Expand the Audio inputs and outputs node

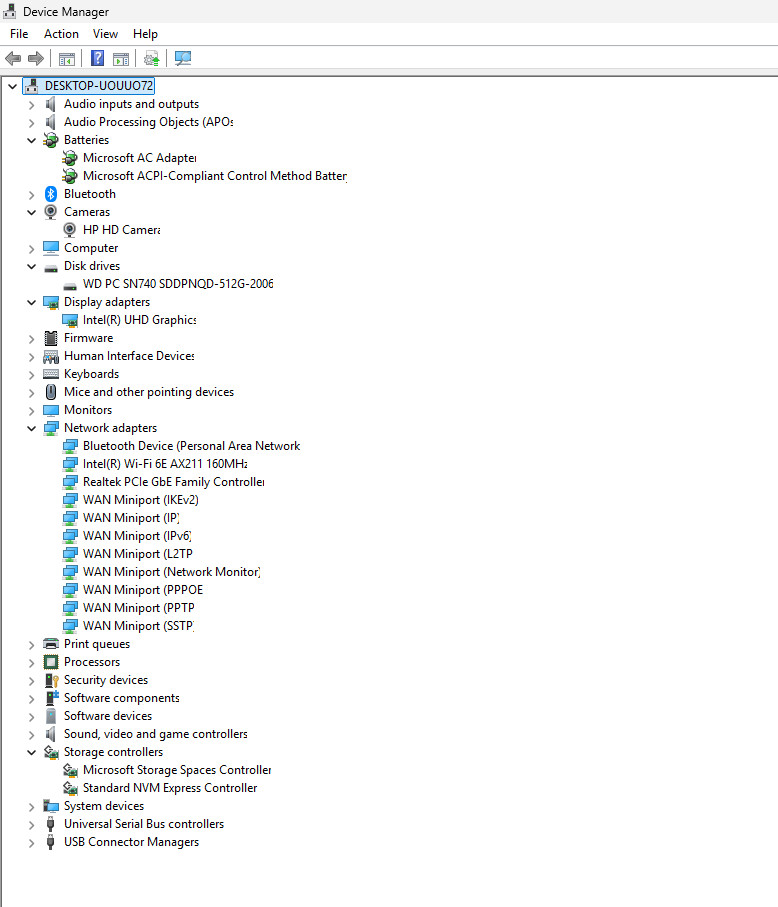coord(32,105)
